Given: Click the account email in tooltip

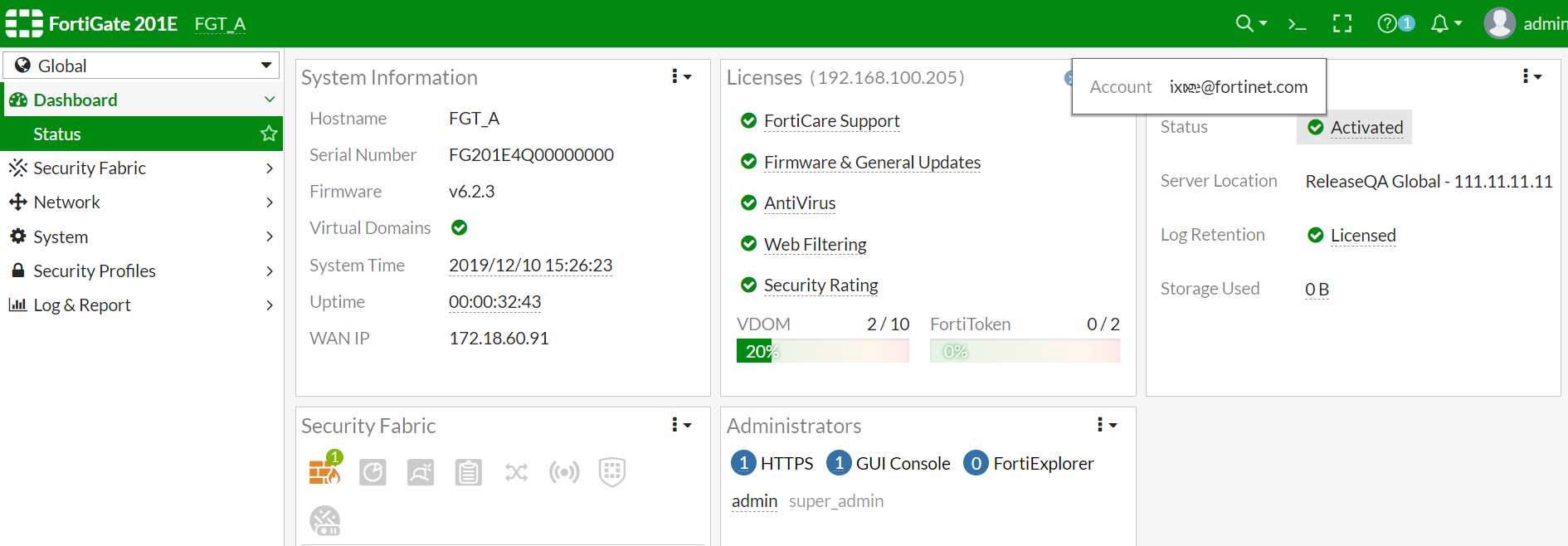Looking at the screenshot, I should click(1239, 87).
